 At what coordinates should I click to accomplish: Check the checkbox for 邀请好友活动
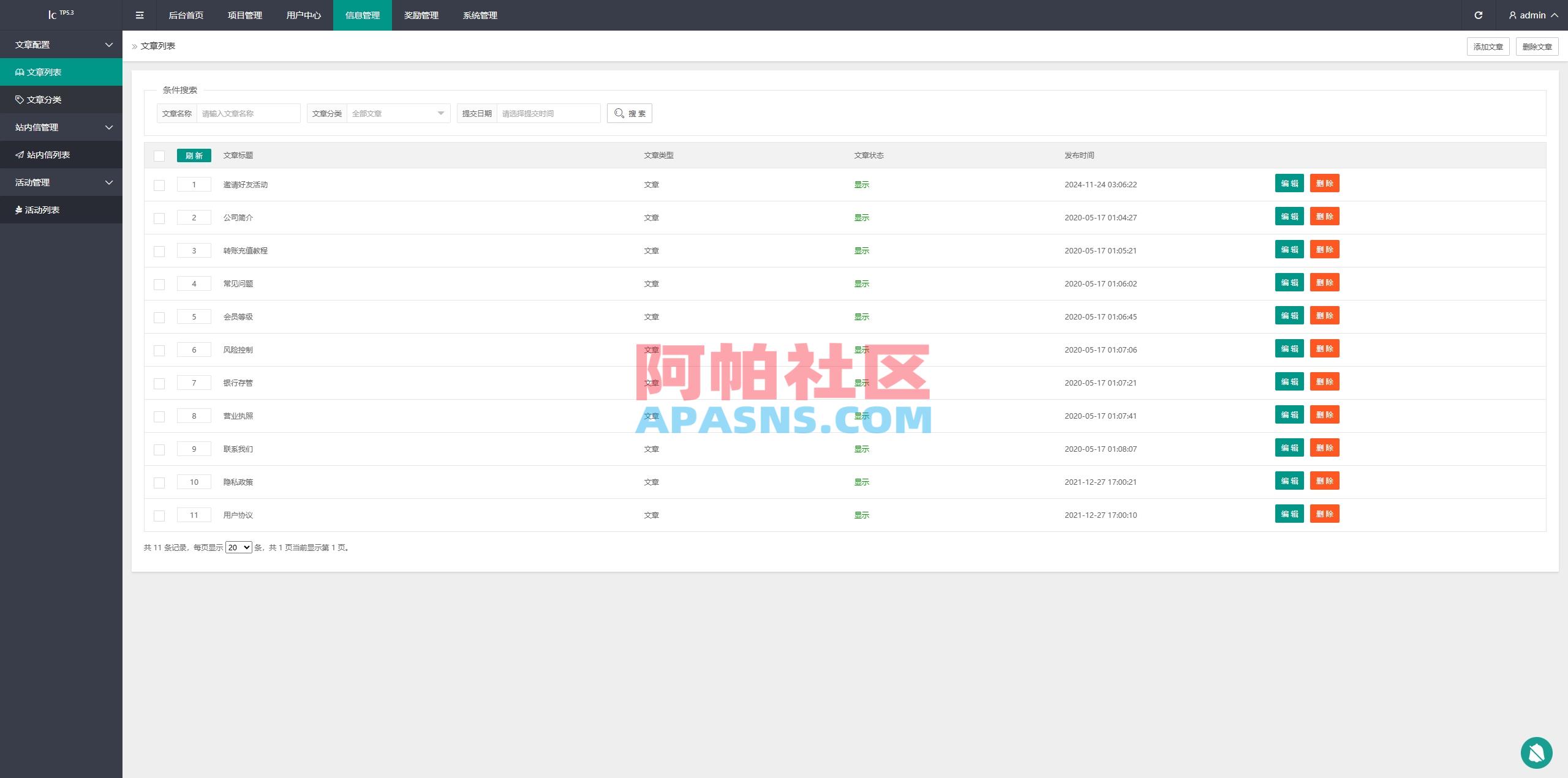159,184
